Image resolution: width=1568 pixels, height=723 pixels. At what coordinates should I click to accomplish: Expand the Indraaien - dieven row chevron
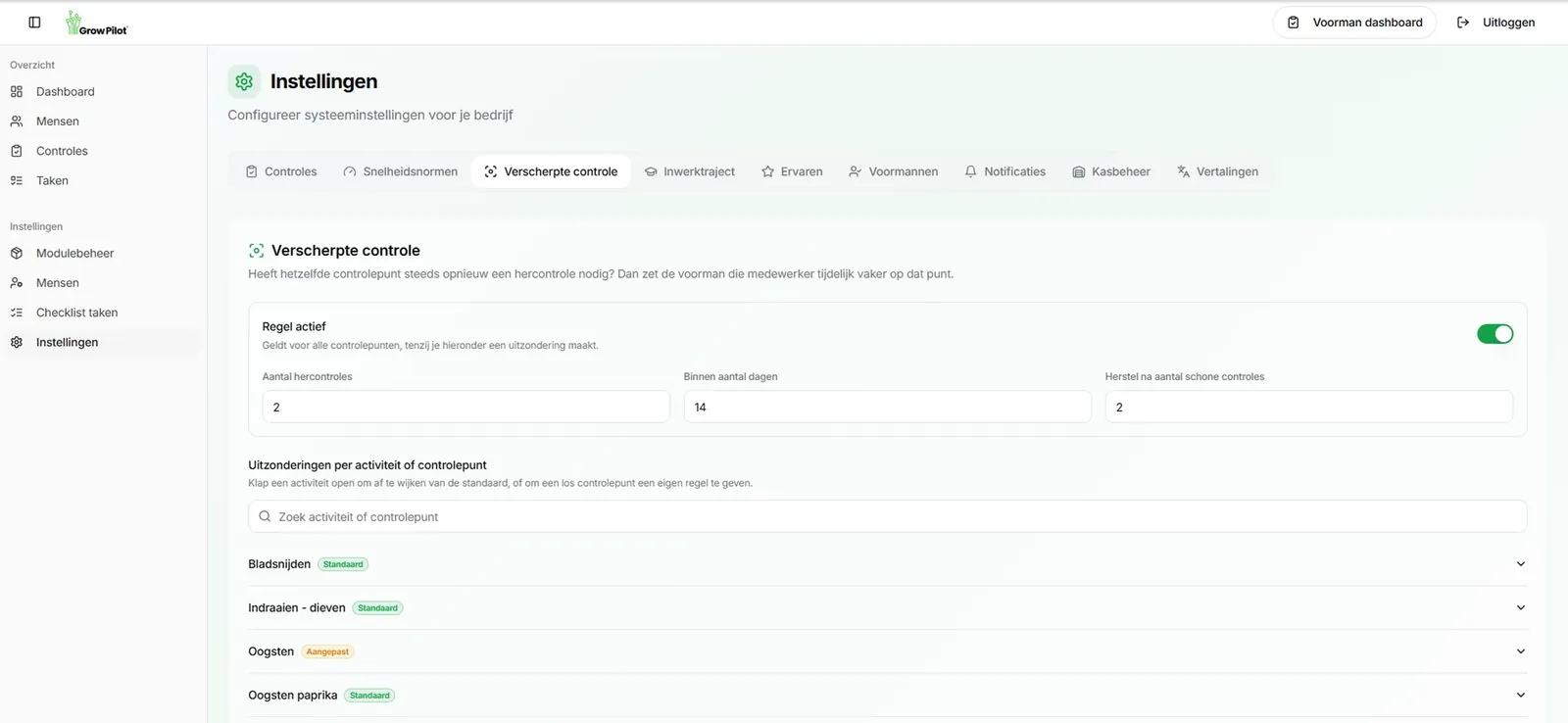pyautogui.click(x=1521, y=607)
